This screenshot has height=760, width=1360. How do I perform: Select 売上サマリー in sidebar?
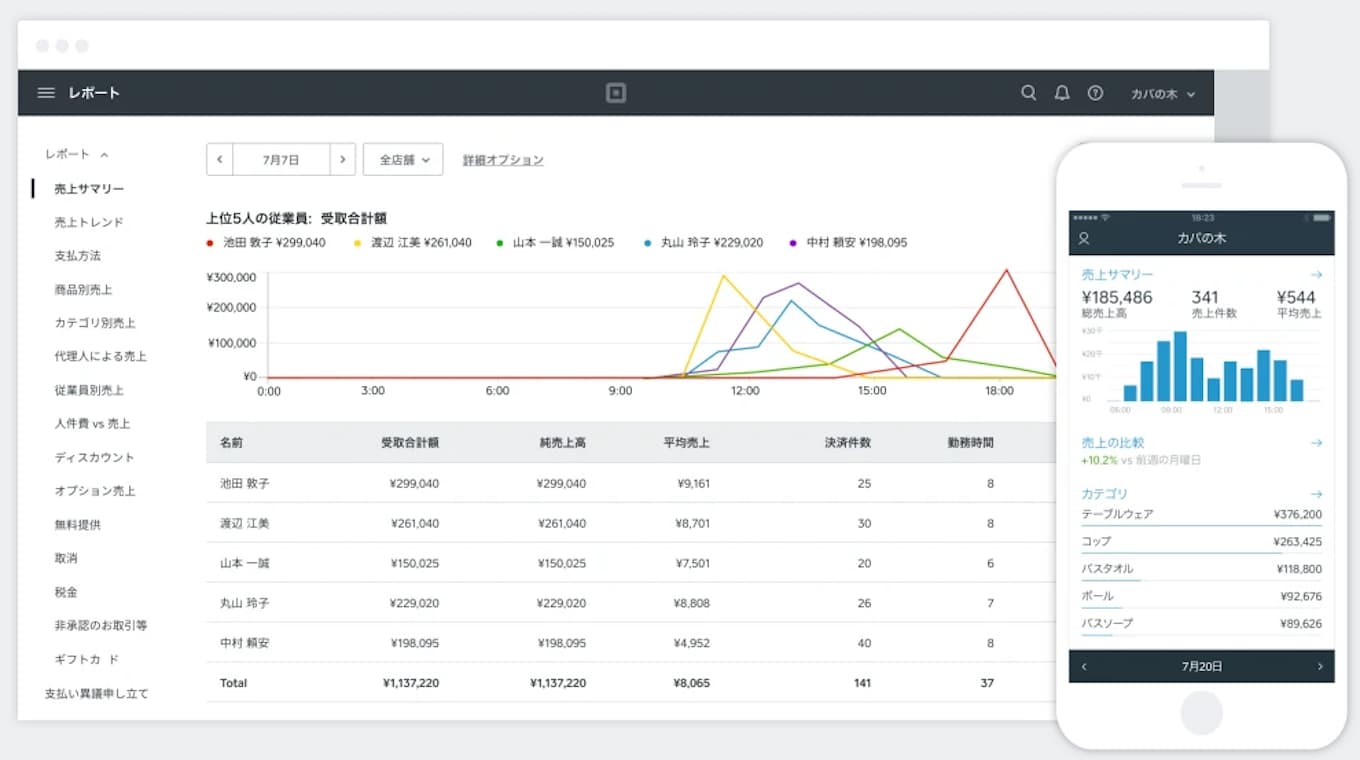coord(89,188)
